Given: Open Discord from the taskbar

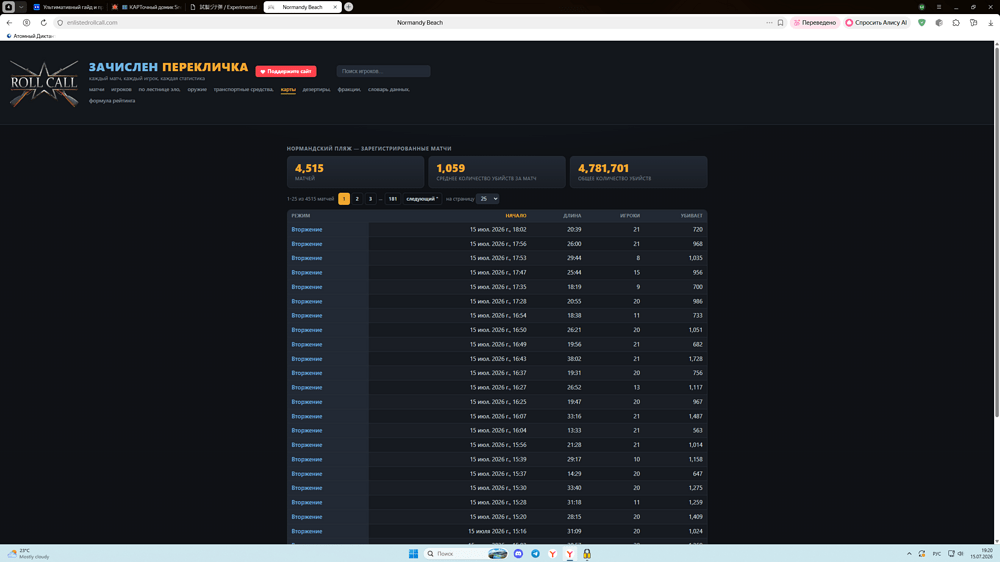Looking at the screenshot, I should pos(518,554).
